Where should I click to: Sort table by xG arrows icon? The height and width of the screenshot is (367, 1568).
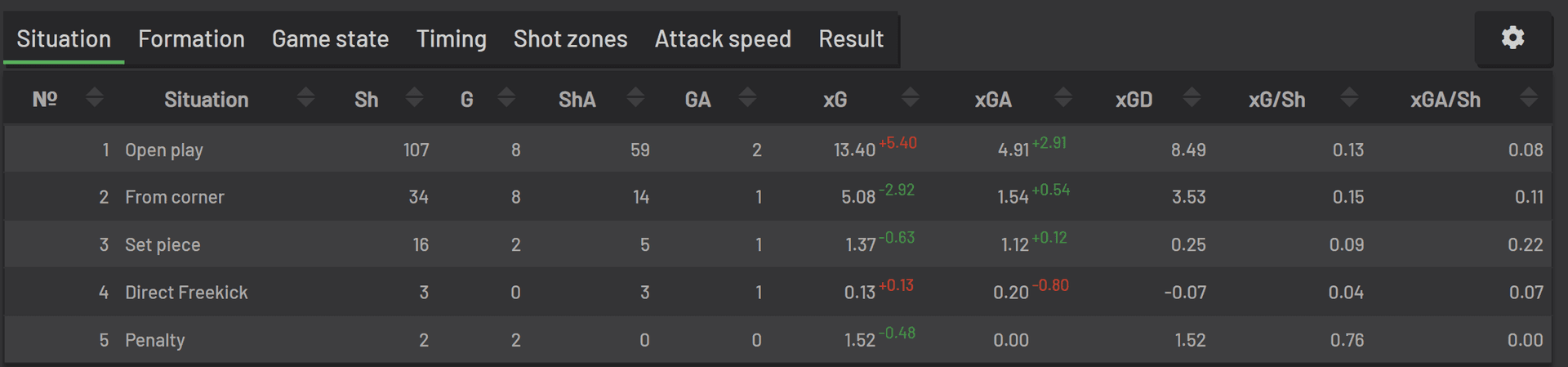tap(910, 98)
